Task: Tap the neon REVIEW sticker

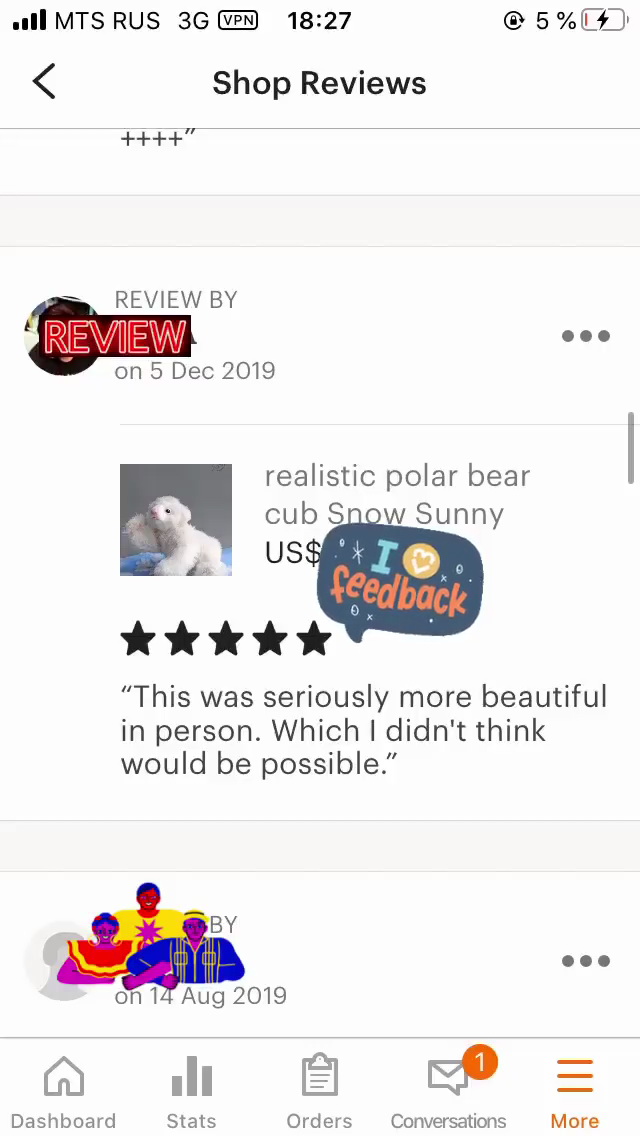Action: tap(116, 337)
